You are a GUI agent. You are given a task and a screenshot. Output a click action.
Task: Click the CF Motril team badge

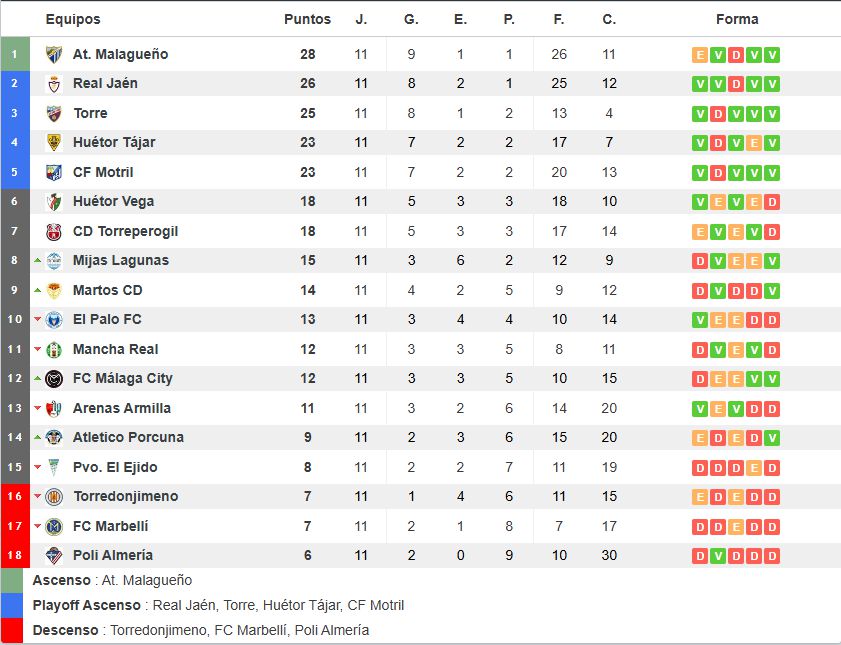pyautogui.click(x=54, y=172)
